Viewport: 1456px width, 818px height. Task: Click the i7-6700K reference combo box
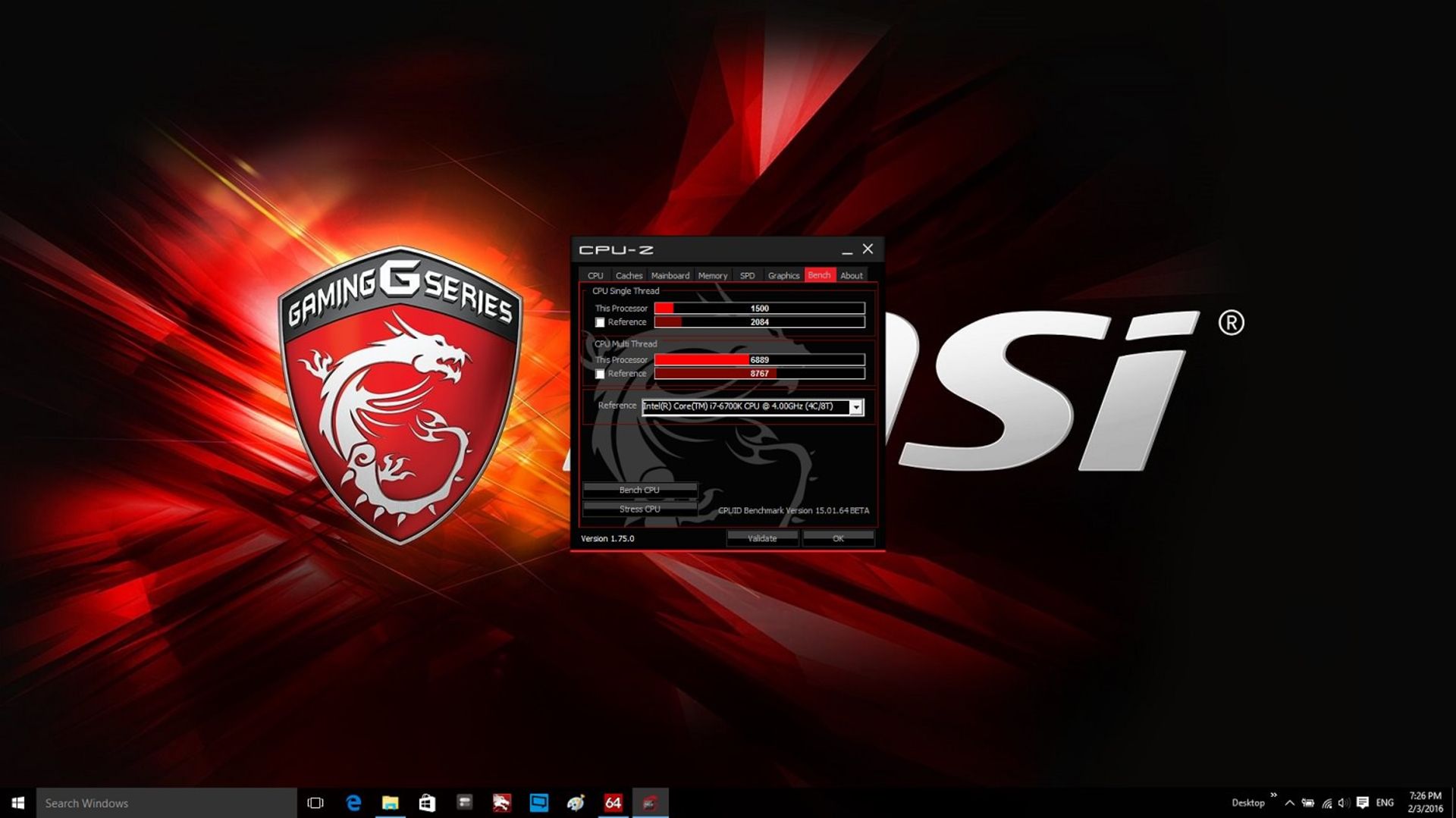coord(752,407)
